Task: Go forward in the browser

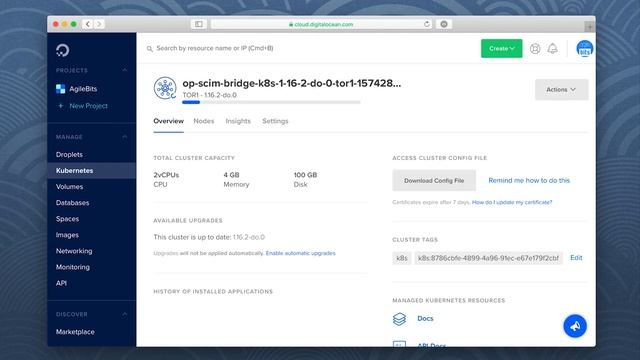Action: point(99,24)
